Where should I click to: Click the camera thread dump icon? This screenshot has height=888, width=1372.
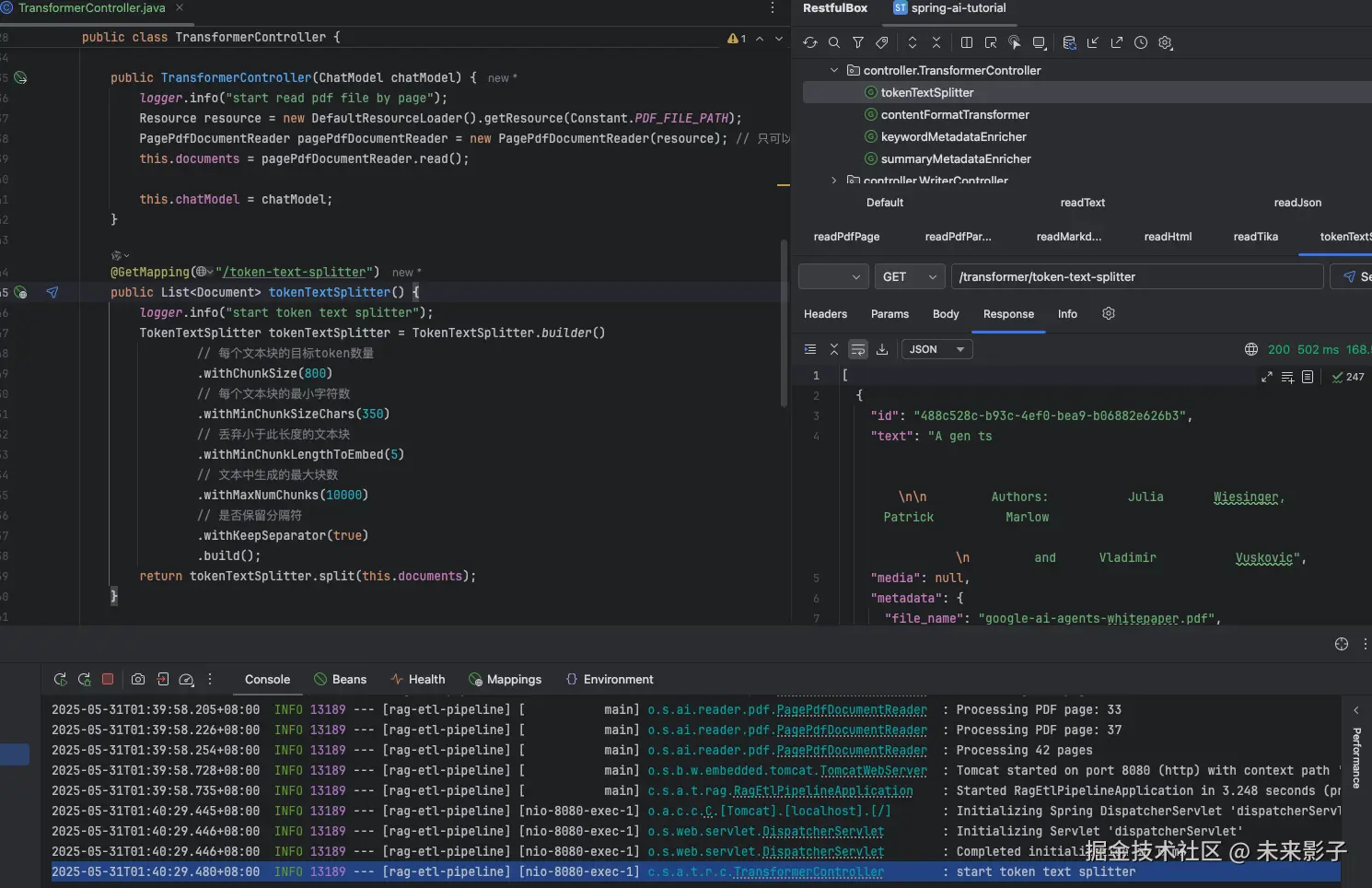pos(138,679)
